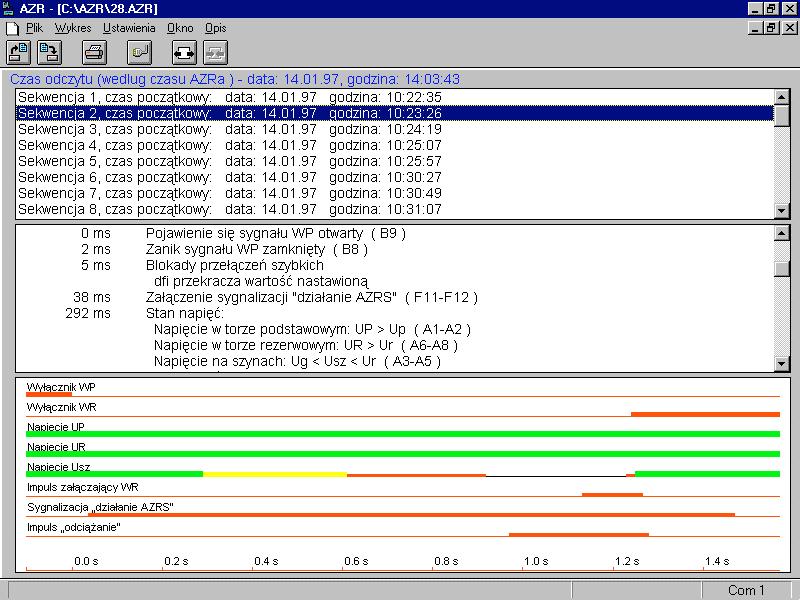The width and height of the screenshot is (800, 600).
Task: Select Sekwencja 8 at 10:31:07
Action: pyautogui.click(x=395, y=209)
